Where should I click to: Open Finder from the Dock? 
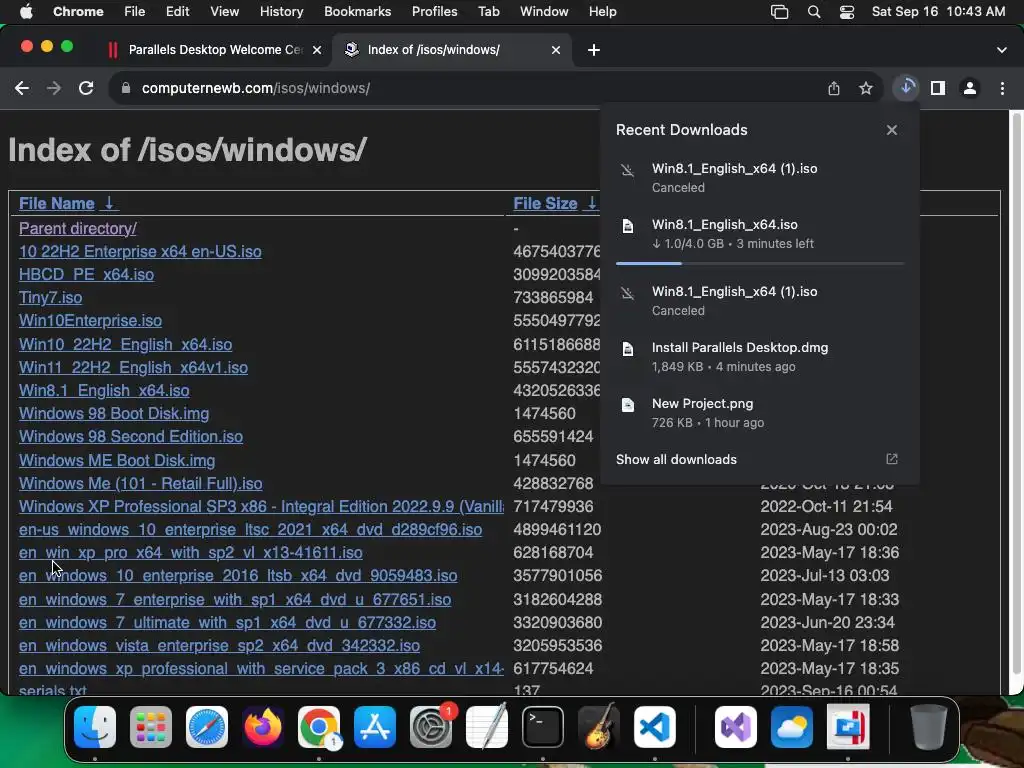(x=95, y=726)
